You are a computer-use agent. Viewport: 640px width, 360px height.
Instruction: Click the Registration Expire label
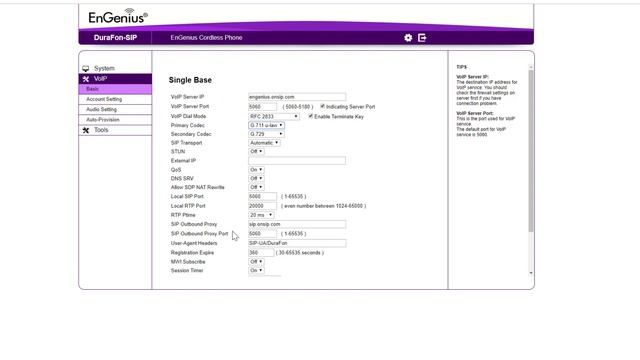coord(192,253)
